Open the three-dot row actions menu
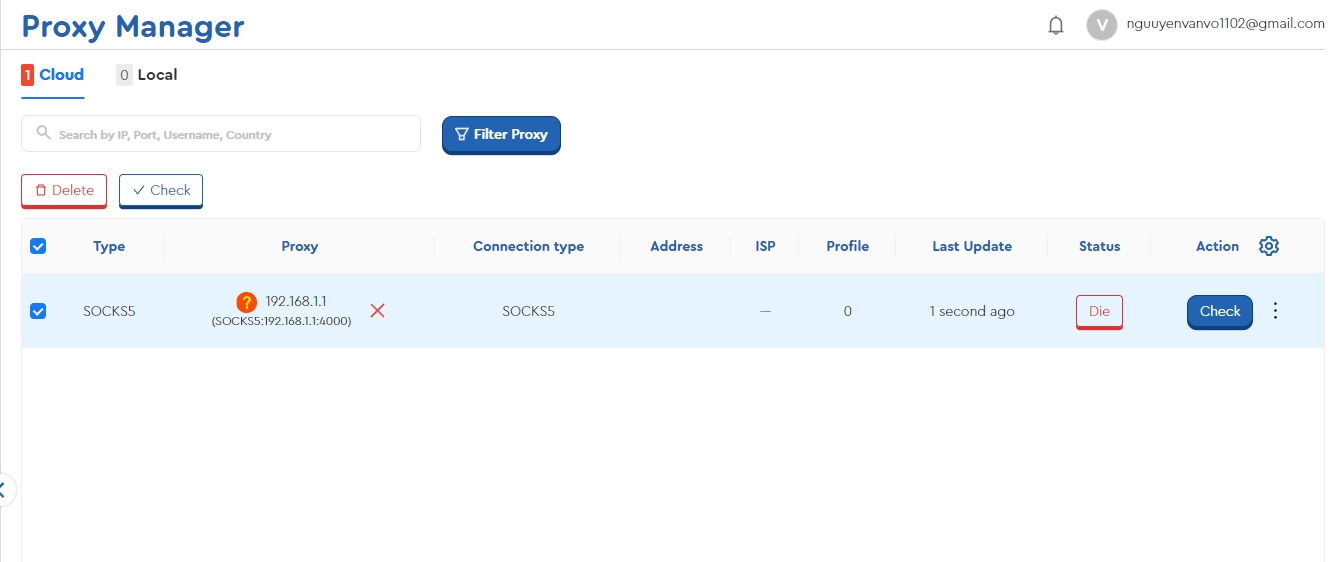This screenshot has height=562, width=1344. pyautogui.click(x=1275, y=311)
